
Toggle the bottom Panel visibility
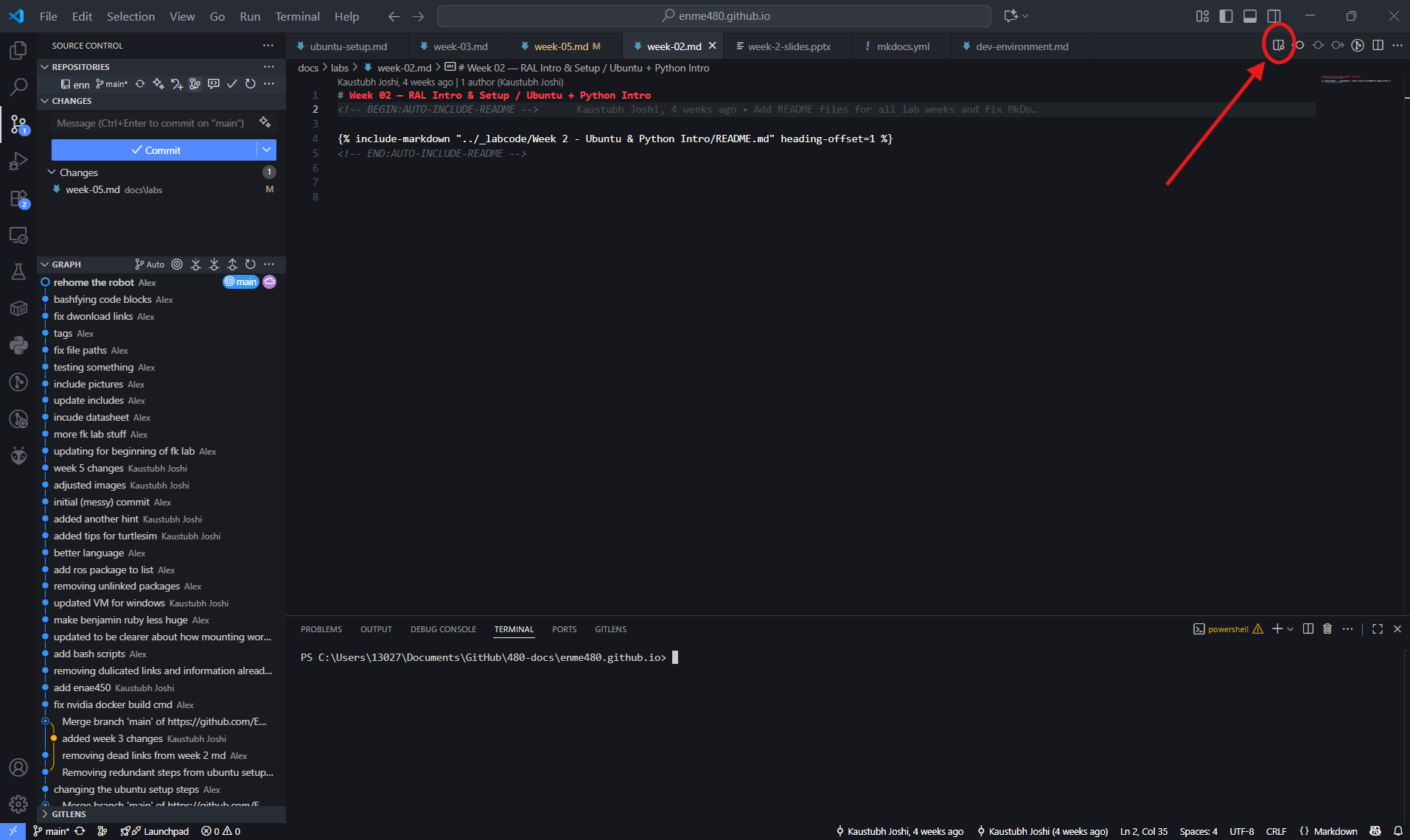coord(1250,16)
